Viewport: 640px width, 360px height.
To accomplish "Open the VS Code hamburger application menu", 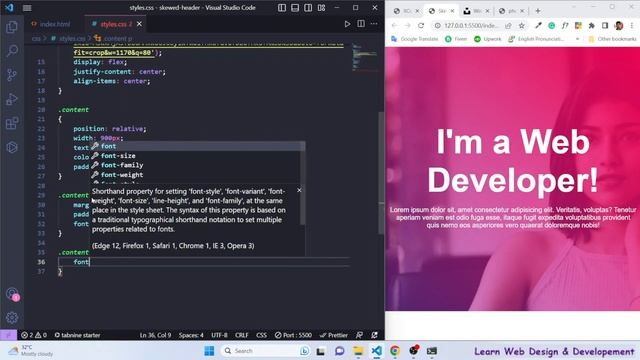I will click(x=27, y=8).
